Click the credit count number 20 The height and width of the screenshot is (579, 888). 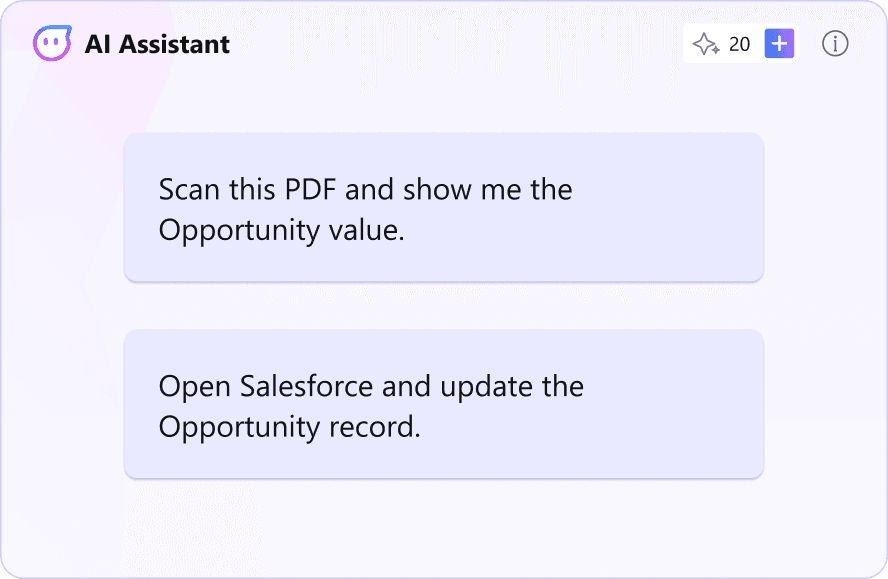coord(739,44)
